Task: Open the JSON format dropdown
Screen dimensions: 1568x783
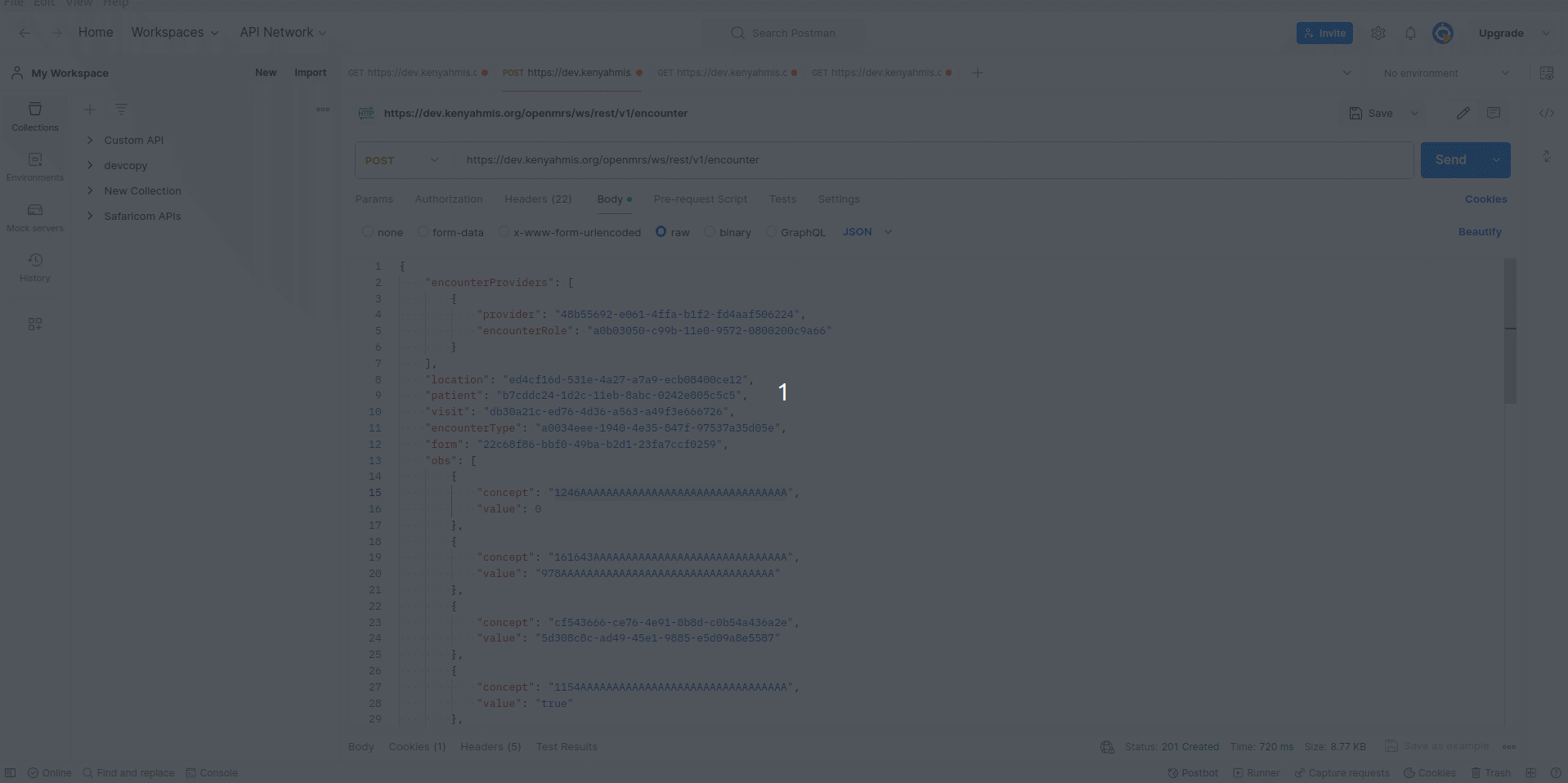Action: (x=867, y=232)
